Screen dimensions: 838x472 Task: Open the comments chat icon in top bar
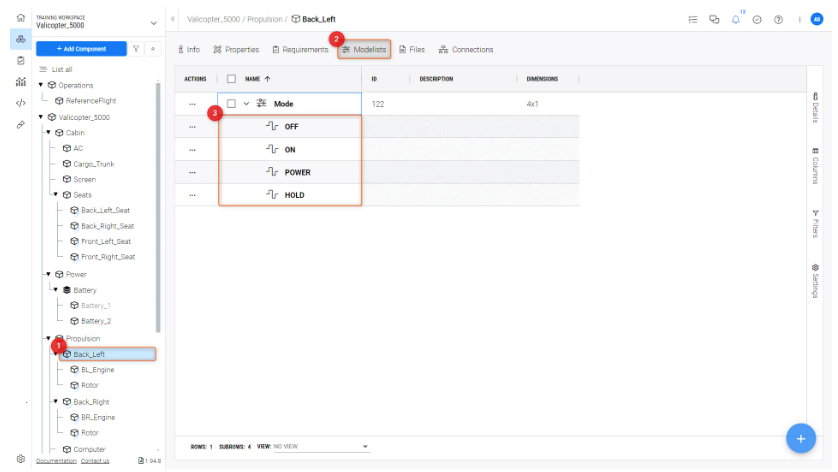(714, 19)
